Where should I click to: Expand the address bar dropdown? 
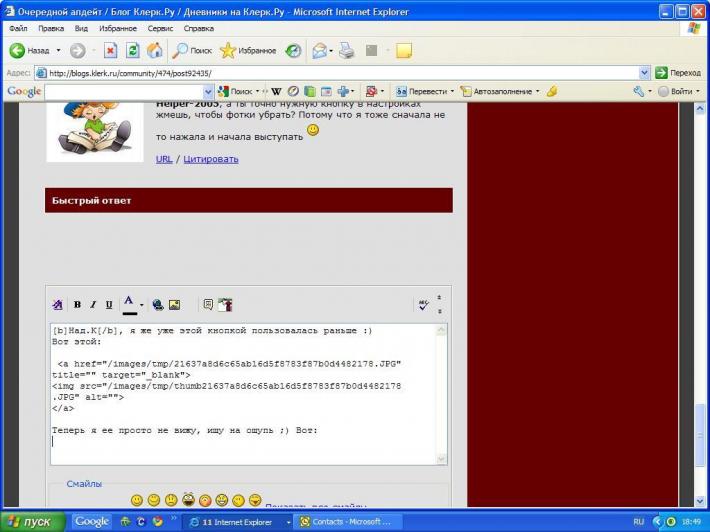pyautogui.click(x=644, y=73)
